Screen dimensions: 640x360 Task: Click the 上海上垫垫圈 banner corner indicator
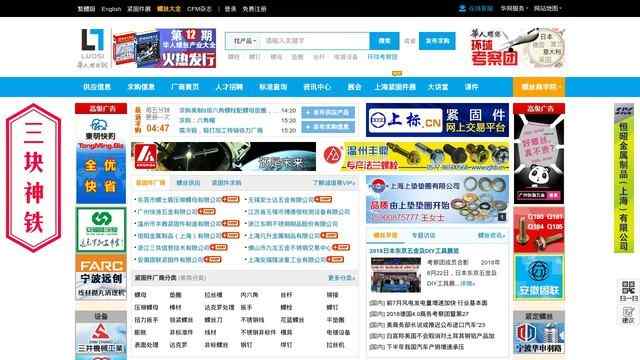tap(502, 218)
